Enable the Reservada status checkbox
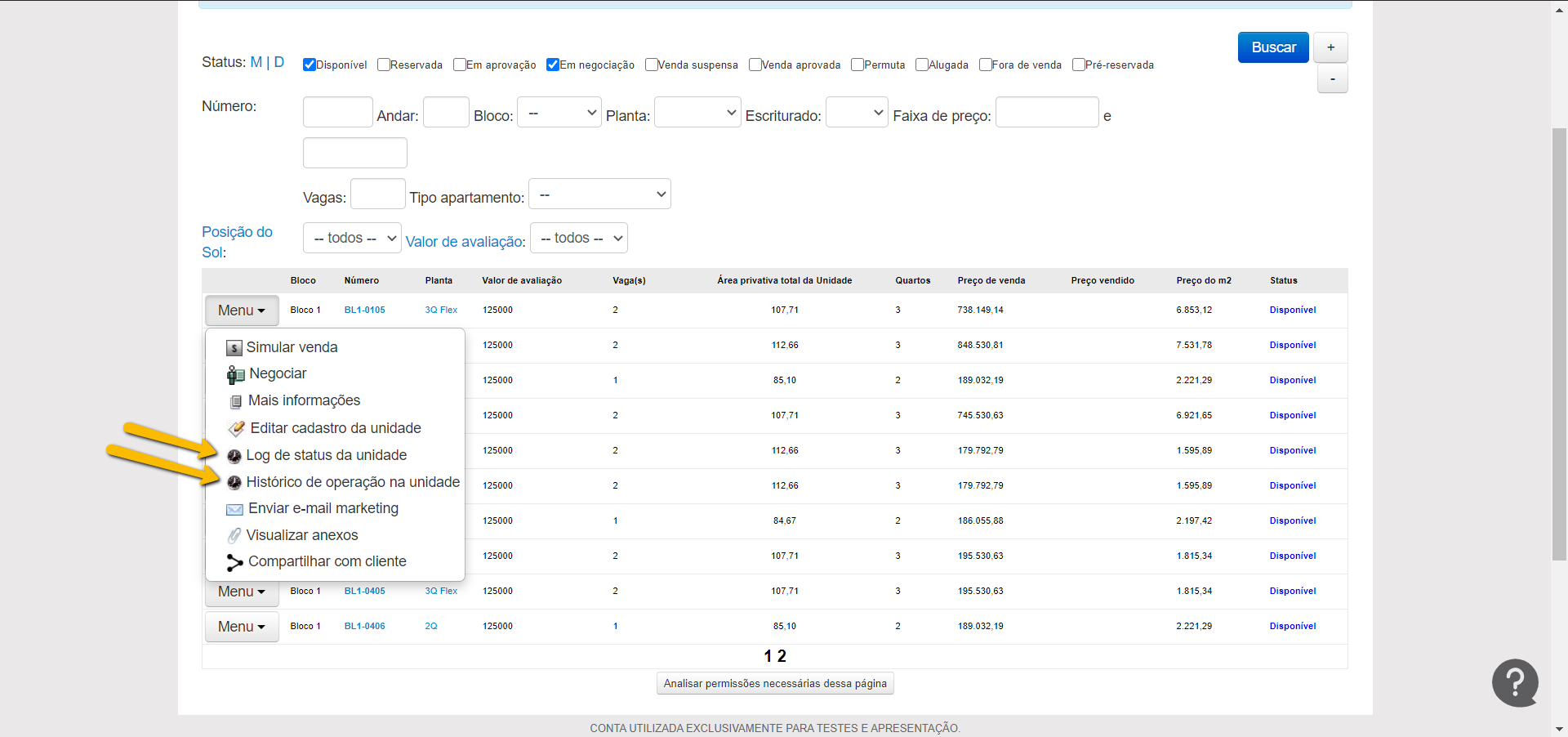 pos(384,65)
